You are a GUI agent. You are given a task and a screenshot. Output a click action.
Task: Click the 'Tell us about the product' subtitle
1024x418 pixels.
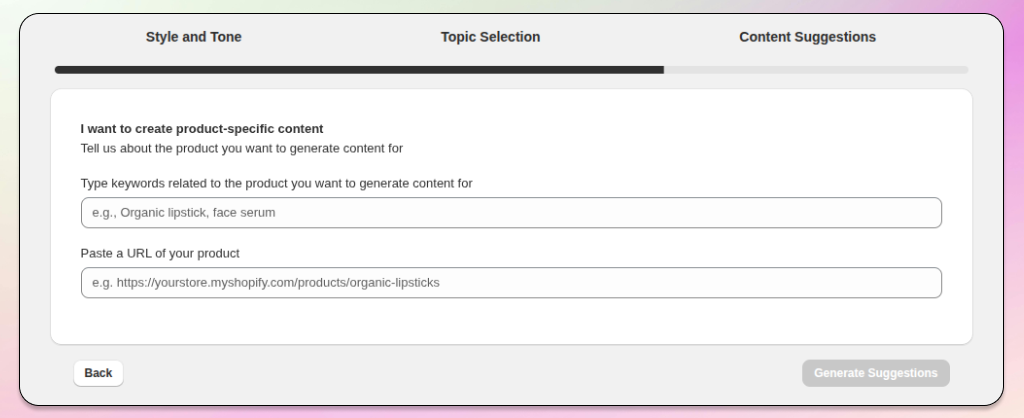click(241, 149)
